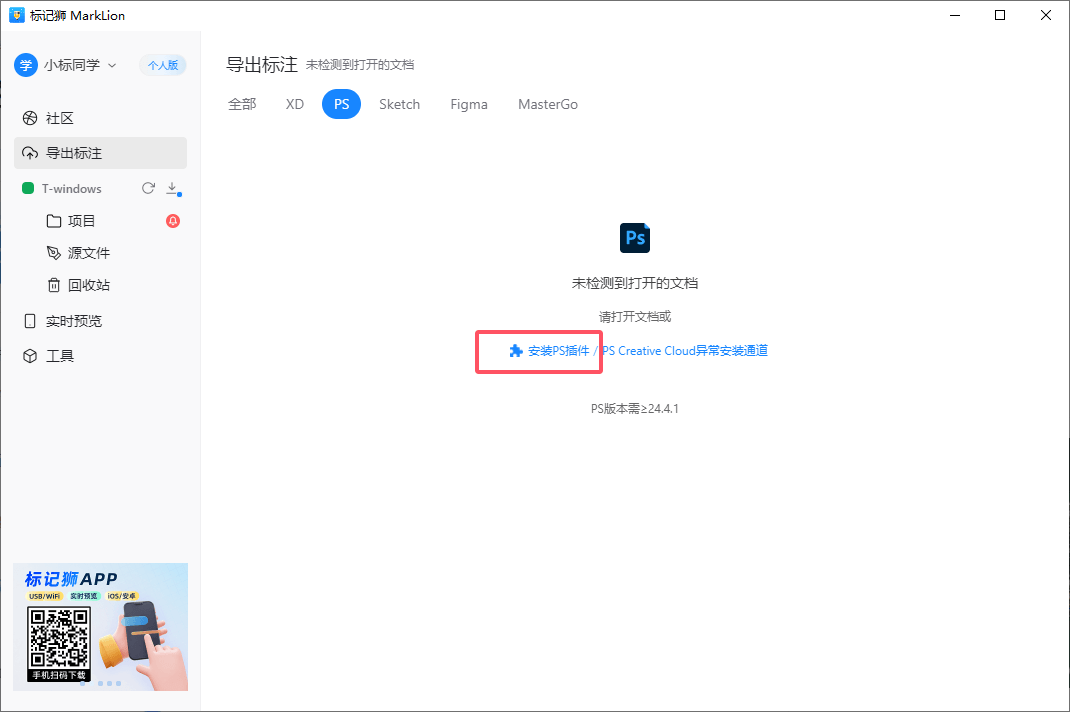Switch to the XD tab
Screen dimensions: 1070x712
(295, 104)
